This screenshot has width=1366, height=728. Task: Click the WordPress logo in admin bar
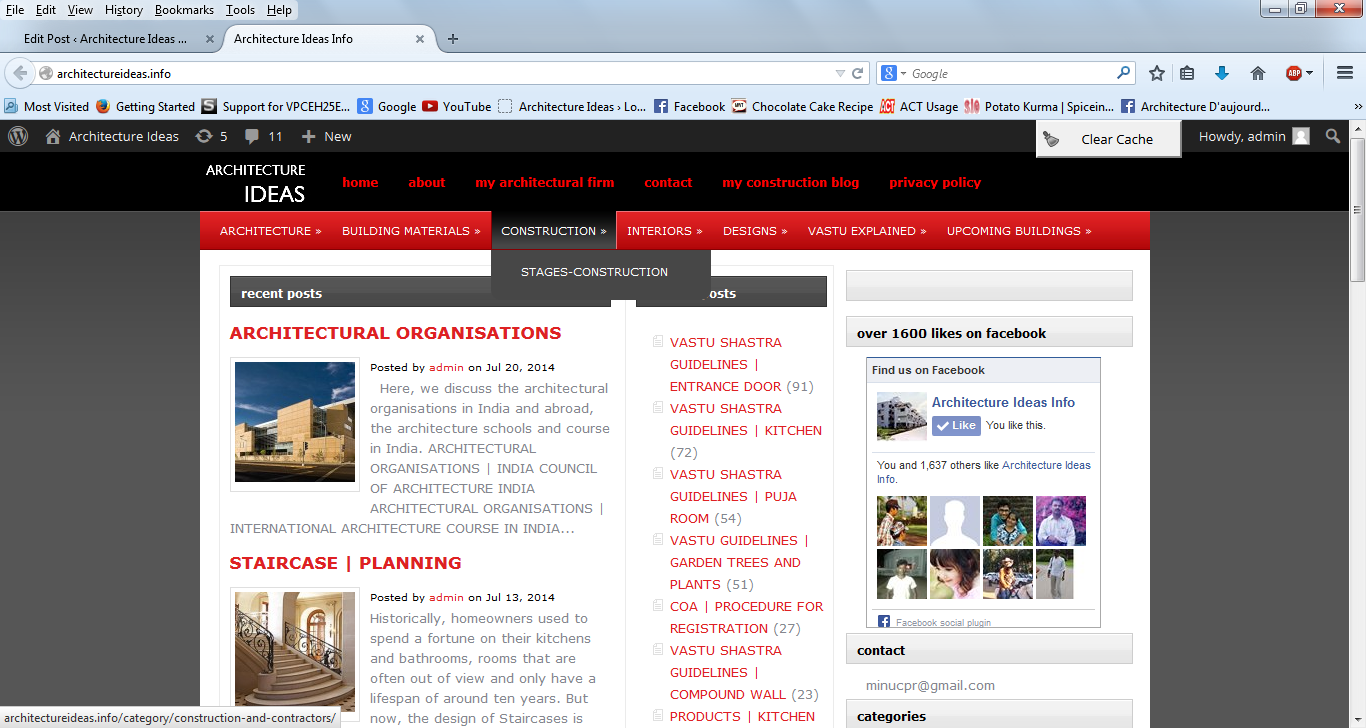tap(18, 136)
